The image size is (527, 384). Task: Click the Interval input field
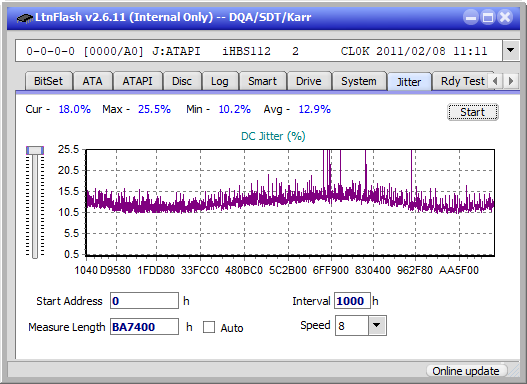point(352,301)
